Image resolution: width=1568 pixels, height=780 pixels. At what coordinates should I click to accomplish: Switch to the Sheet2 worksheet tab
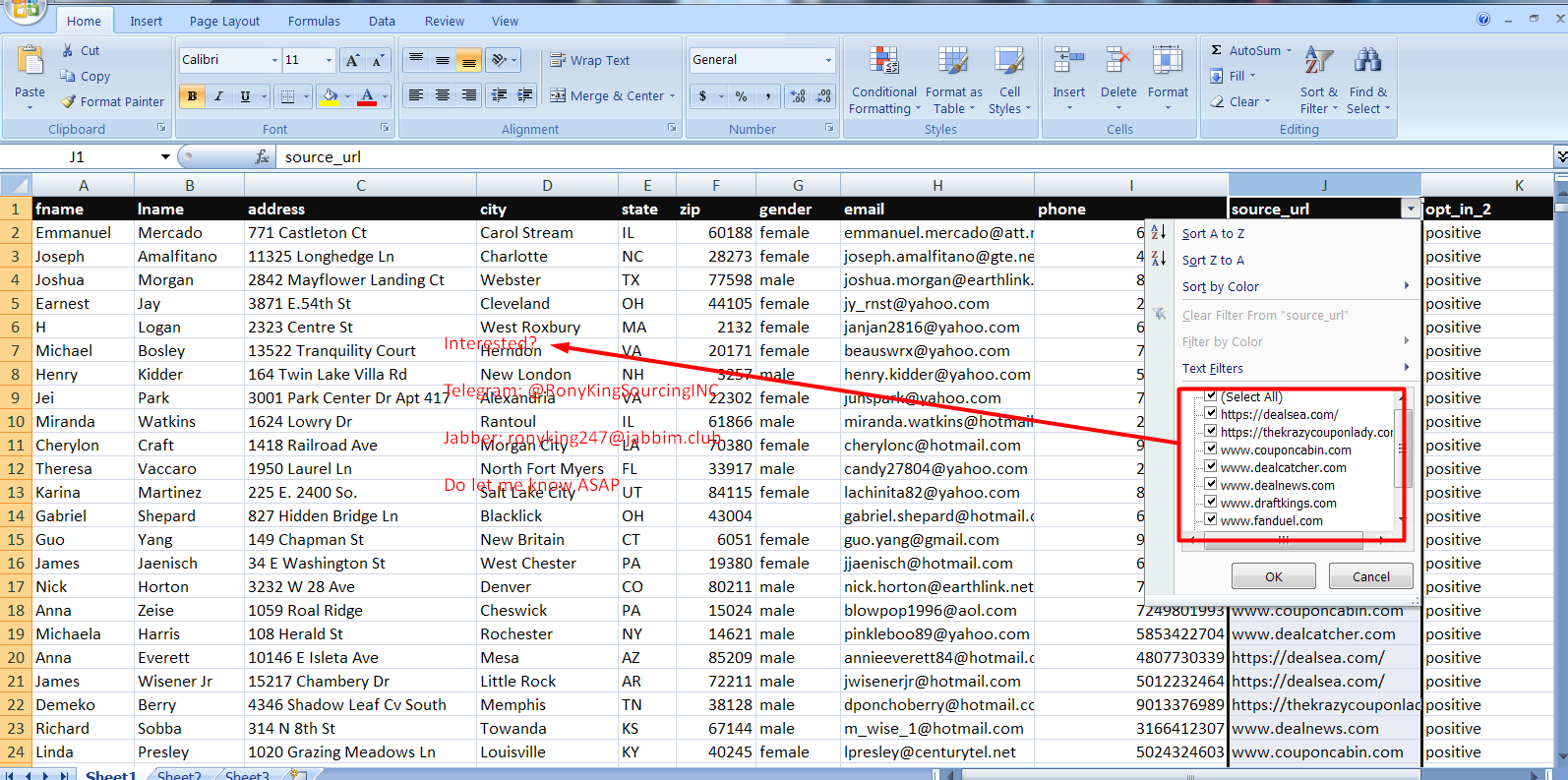(x=179, y=775)
